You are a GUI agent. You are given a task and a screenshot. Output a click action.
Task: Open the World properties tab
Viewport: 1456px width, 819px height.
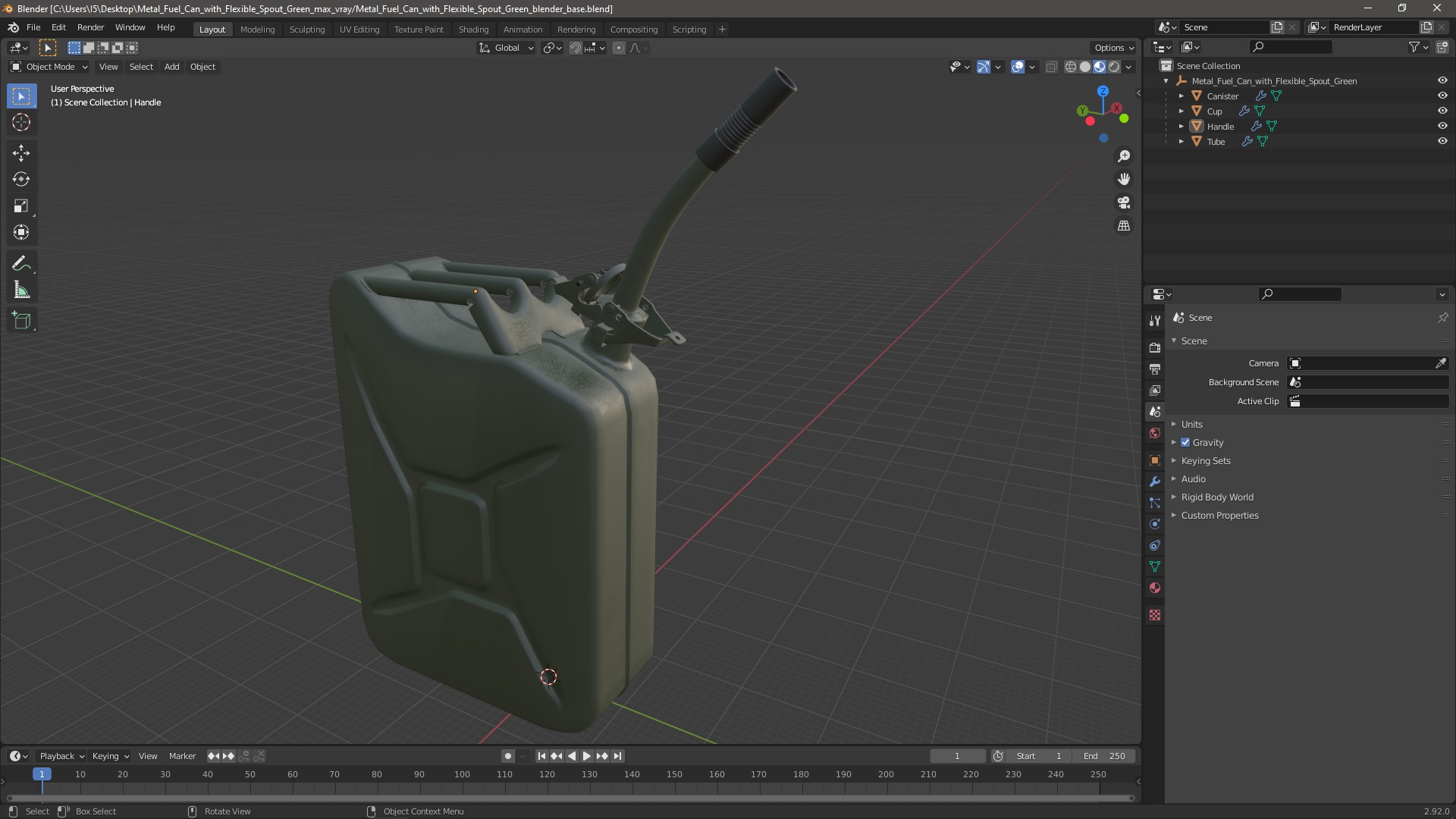1155,433
